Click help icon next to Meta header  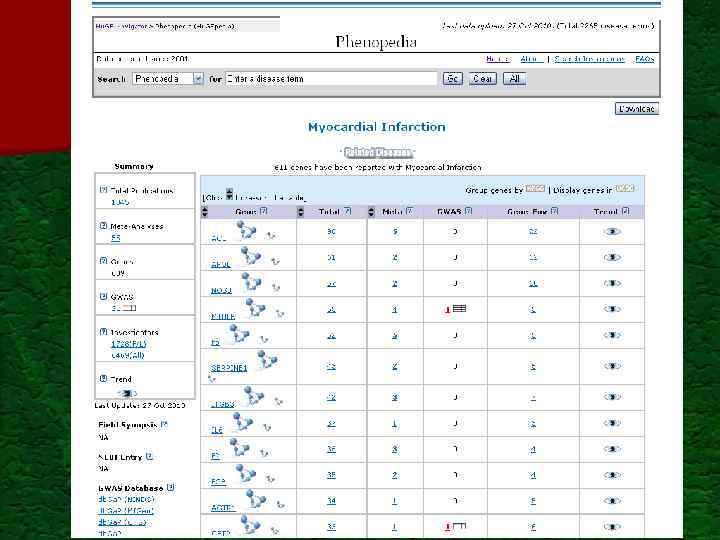(x=409, y=211)
